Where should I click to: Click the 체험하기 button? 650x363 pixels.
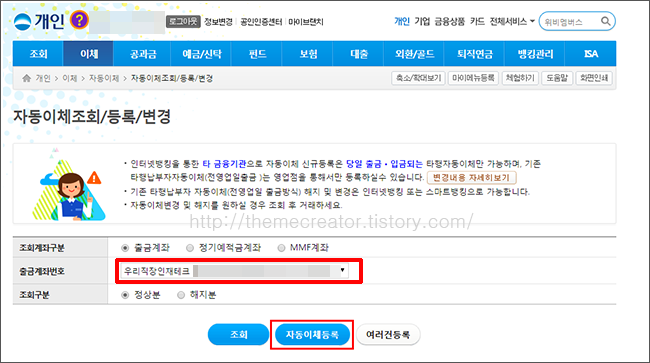pos(520,78)
